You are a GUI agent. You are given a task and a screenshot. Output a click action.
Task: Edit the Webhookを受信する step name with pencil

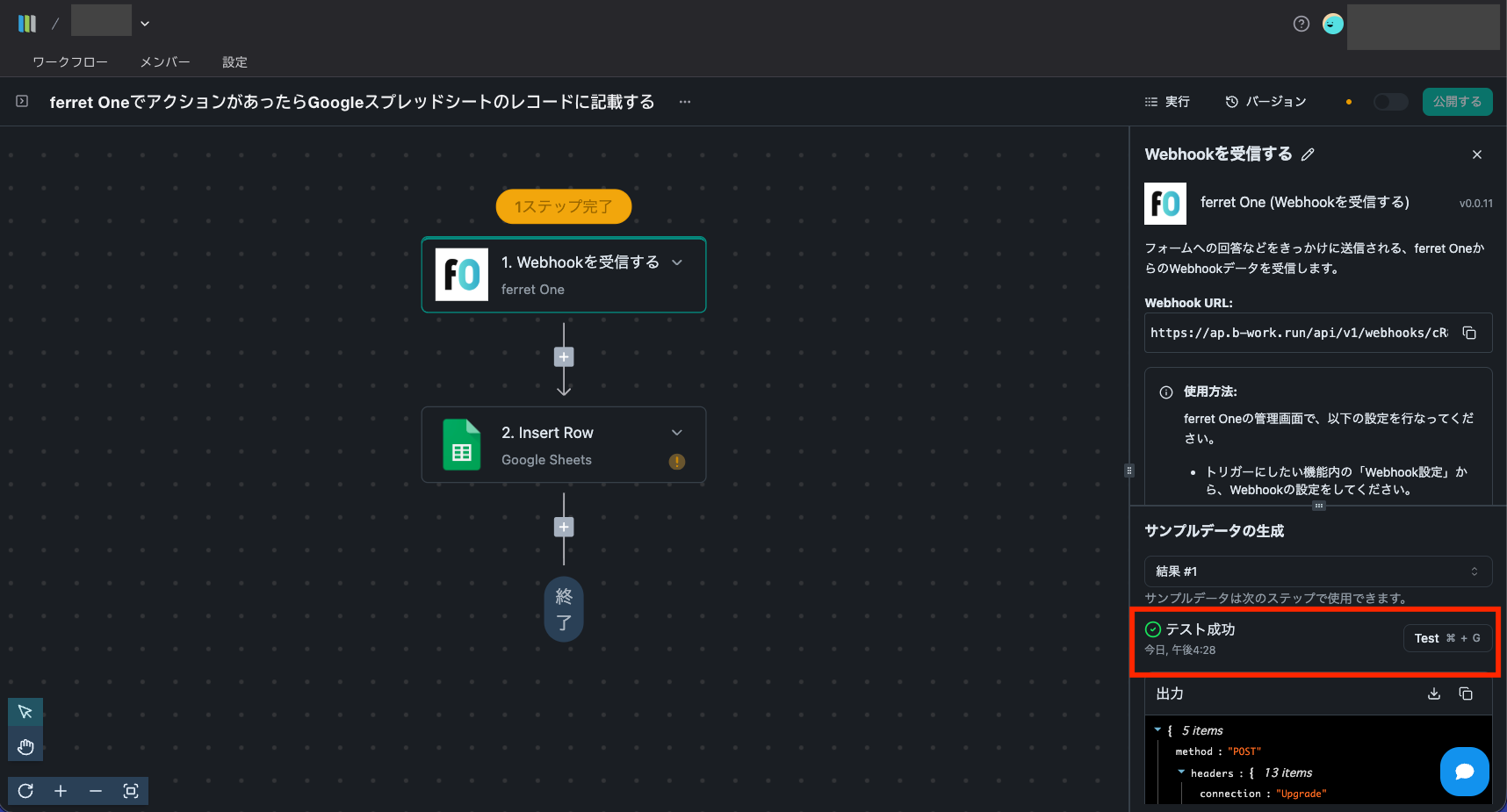click(x=1308, y=154)
